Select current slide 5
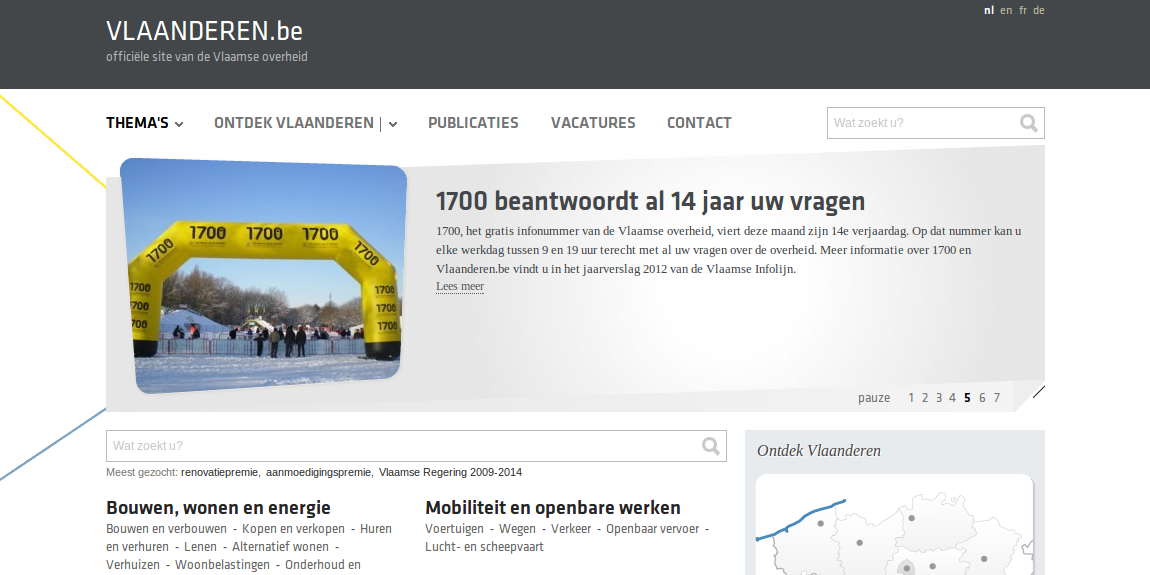Viewport: 1150px width, 575px height. click(x=967, y=398)
